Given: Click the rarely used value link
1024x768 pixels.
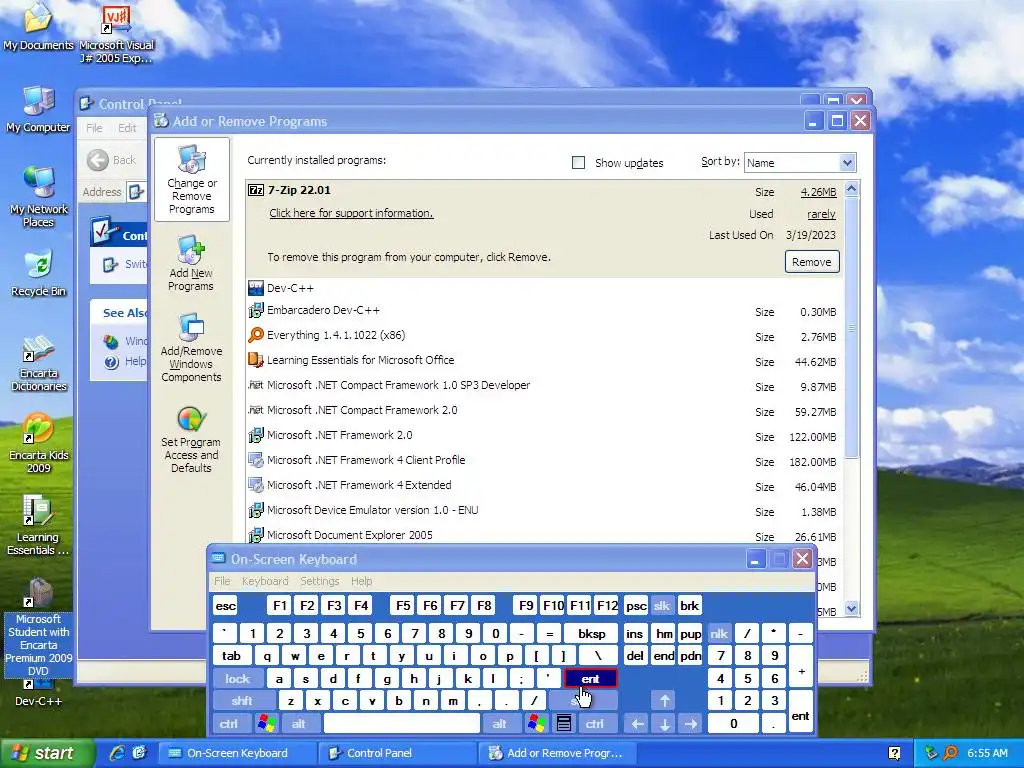Looking at the screenshot, I should click(x=821, y=214).
